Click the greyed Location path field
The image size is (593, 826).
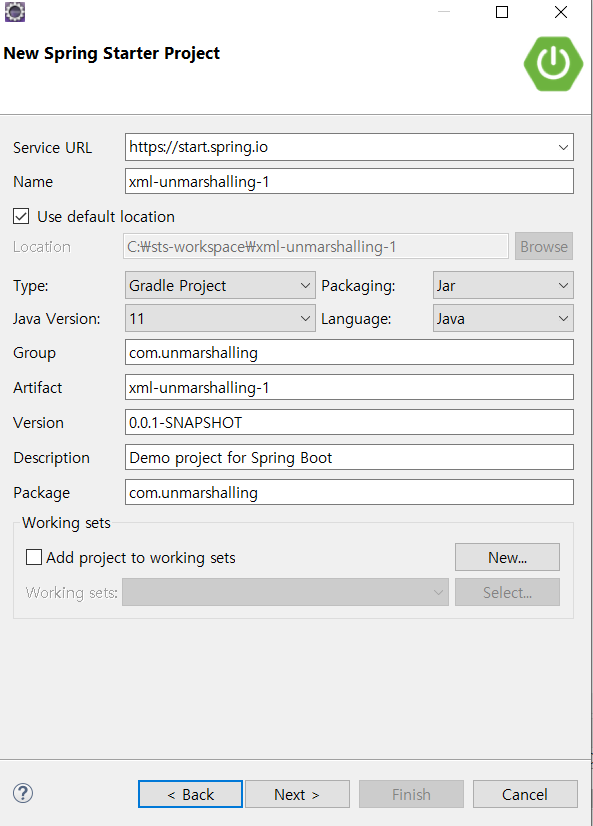tap(316, 246)
